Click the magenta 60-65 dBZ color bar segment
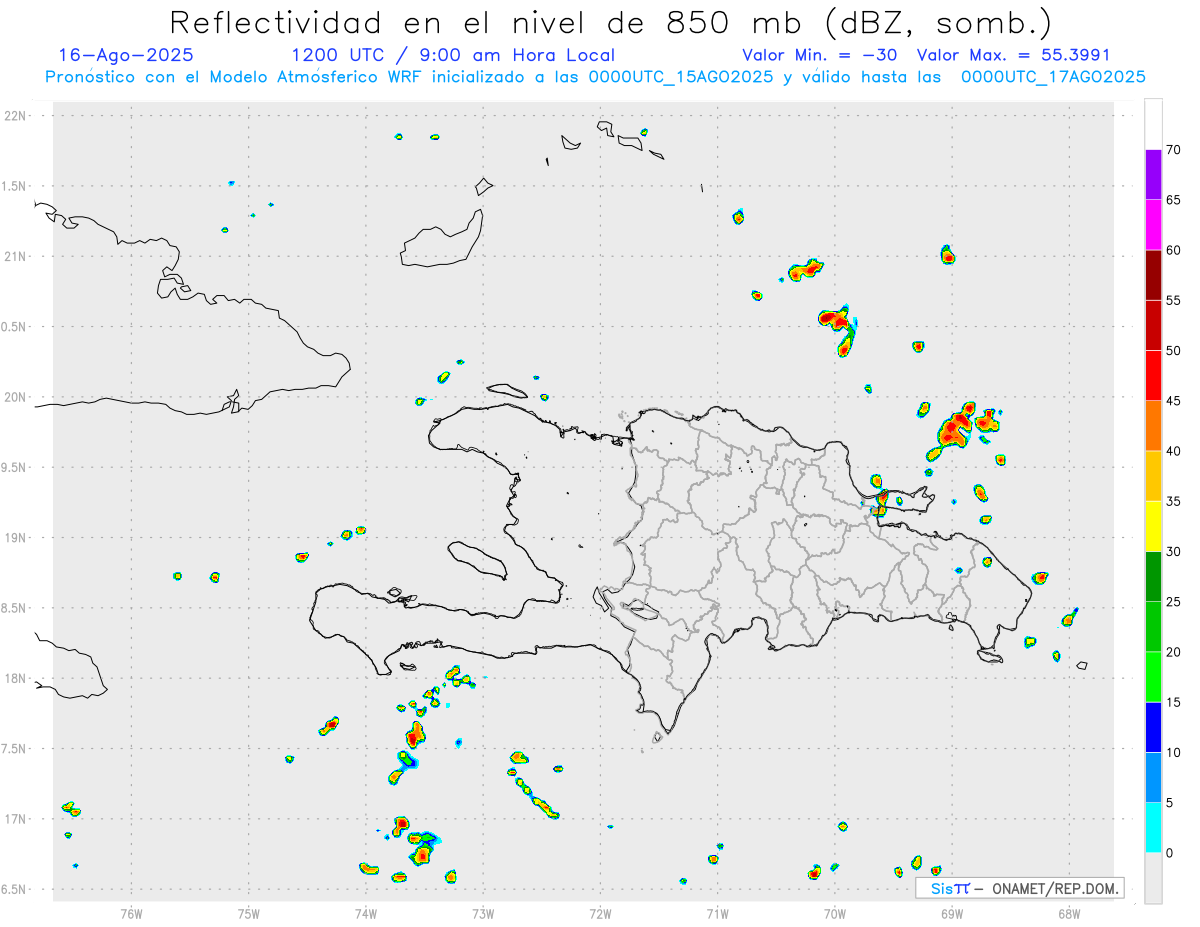The image size is (1200, 927). tap(1153, 224)
